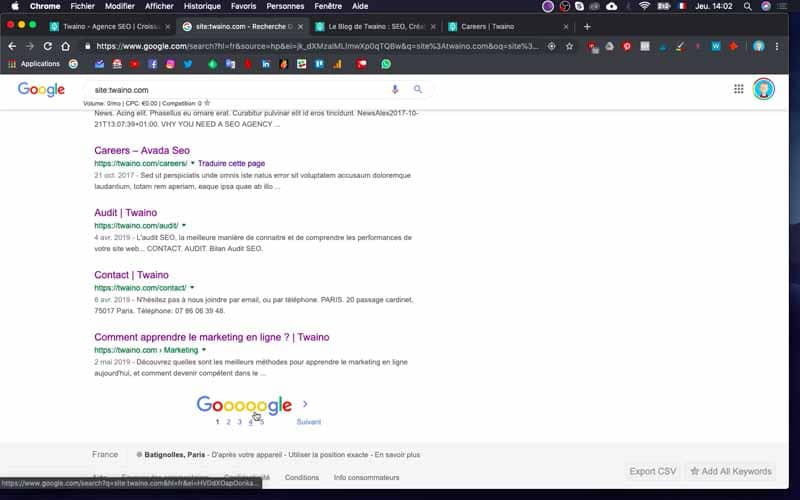The width and height of the screenshot is (800, 500).
Task: Expand the arrow next to twaino.com/careers/ URL
Action: click(x=193, y=163)
